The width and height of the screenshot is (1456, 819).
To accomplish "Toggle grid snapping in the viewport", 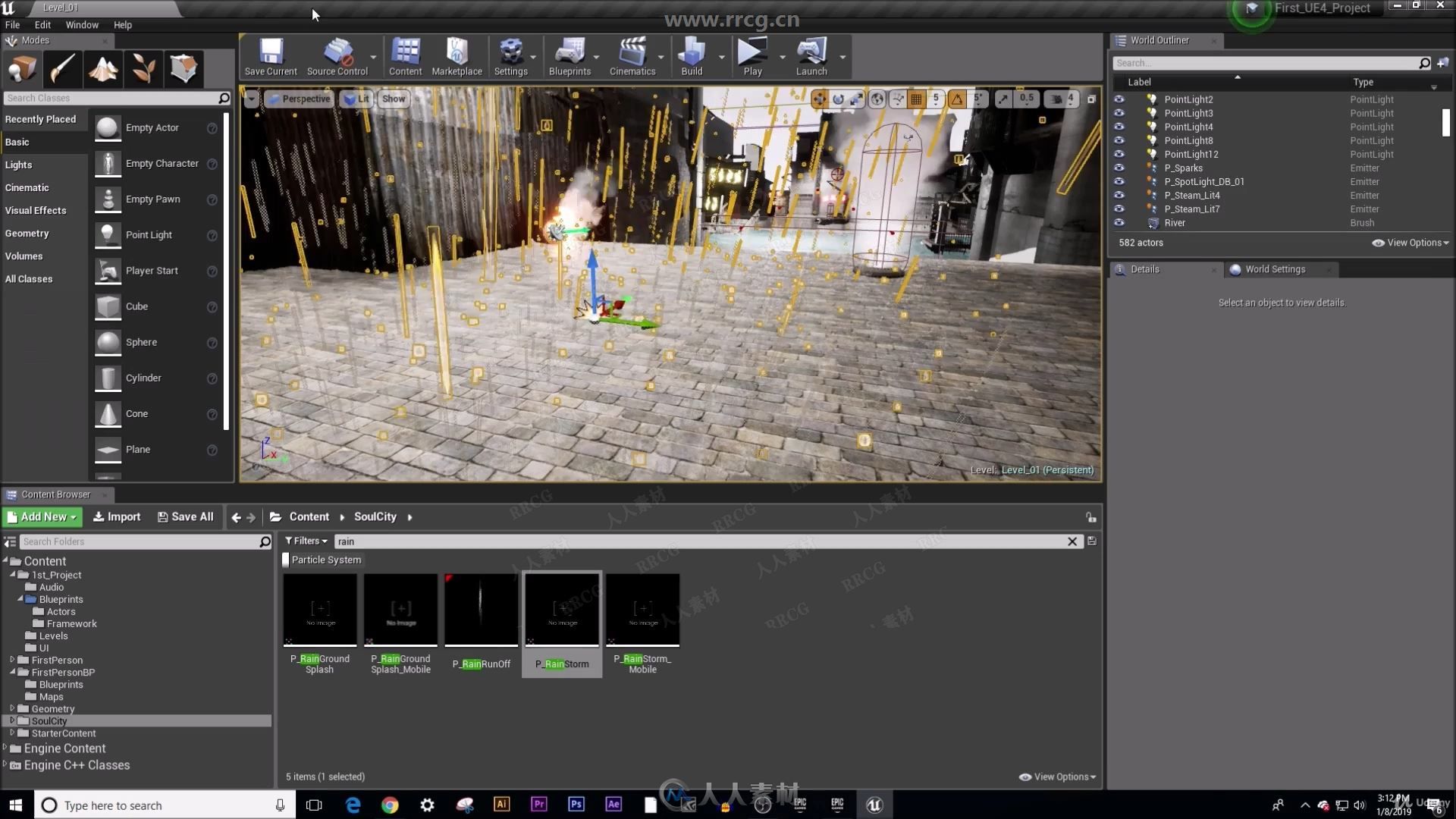I will [x=916, y=99].
